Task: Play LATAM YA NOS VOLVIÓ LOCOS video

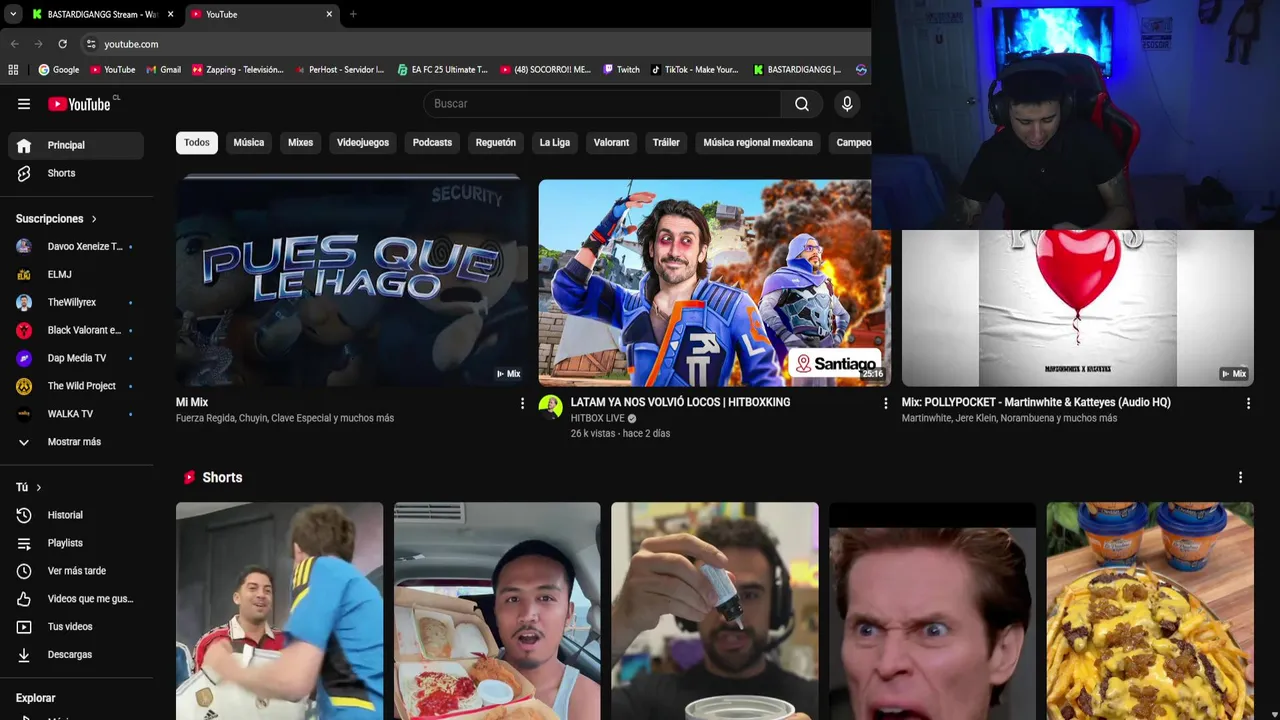Action: coord(714,282)
